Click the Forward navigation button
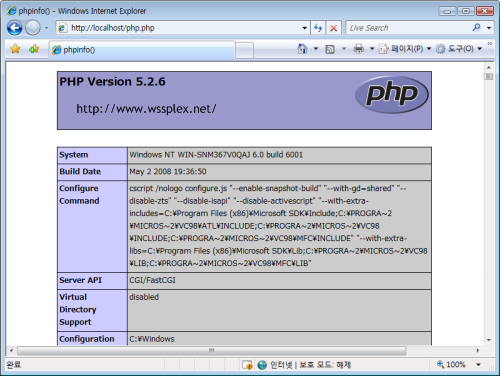Screen dimensions: 500x376 [x=33, y=28]
